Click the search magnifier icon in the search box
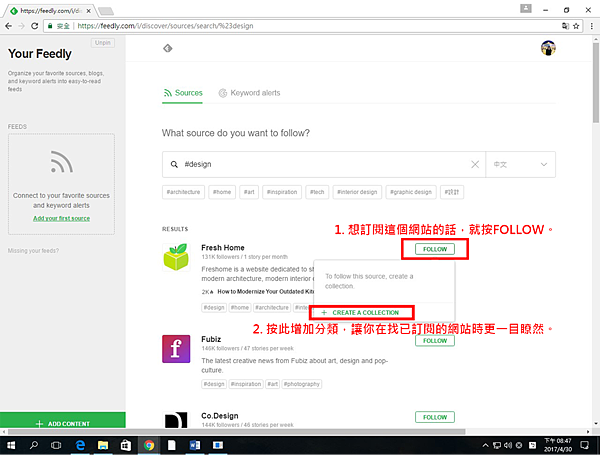Screen dimensions: 600x458 (174, 165)
